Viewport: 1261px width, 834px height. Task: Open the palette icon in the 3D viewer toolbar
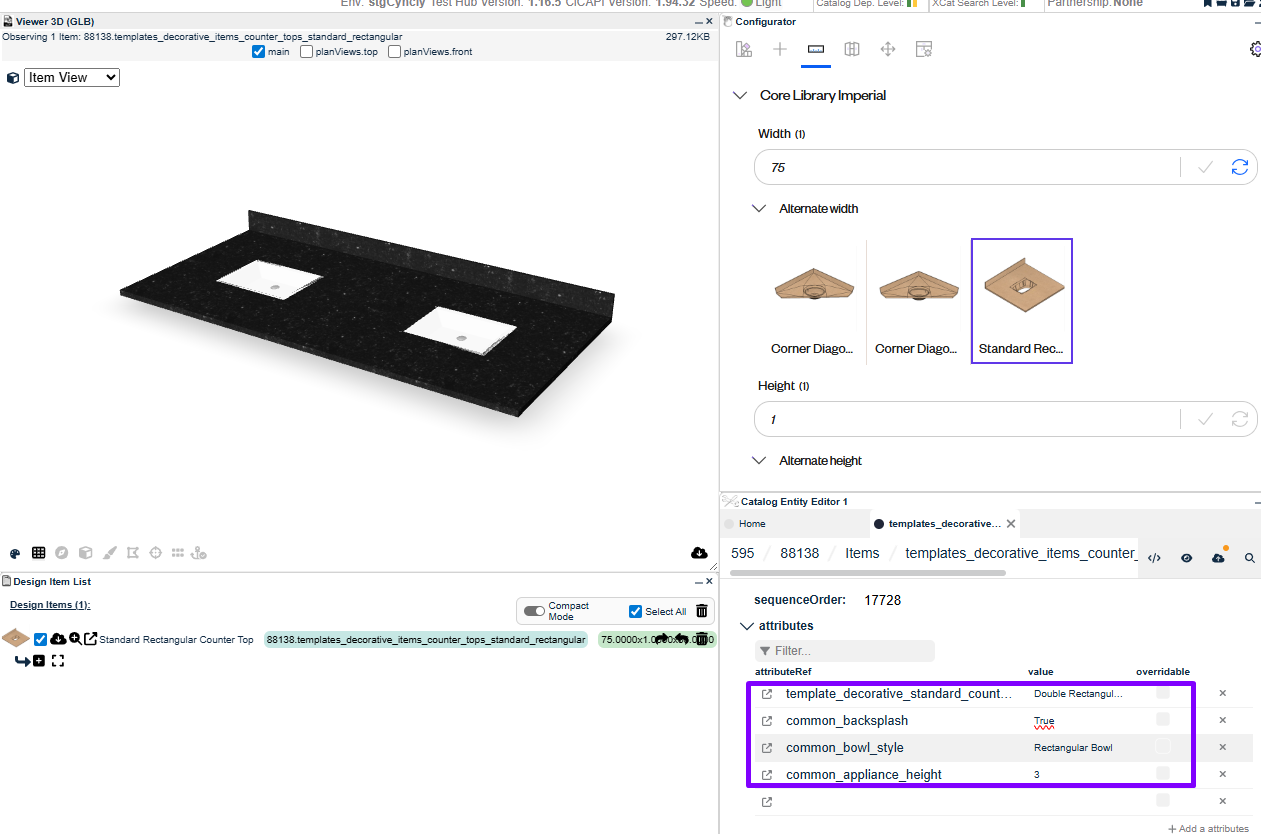[x=15, y=553]
